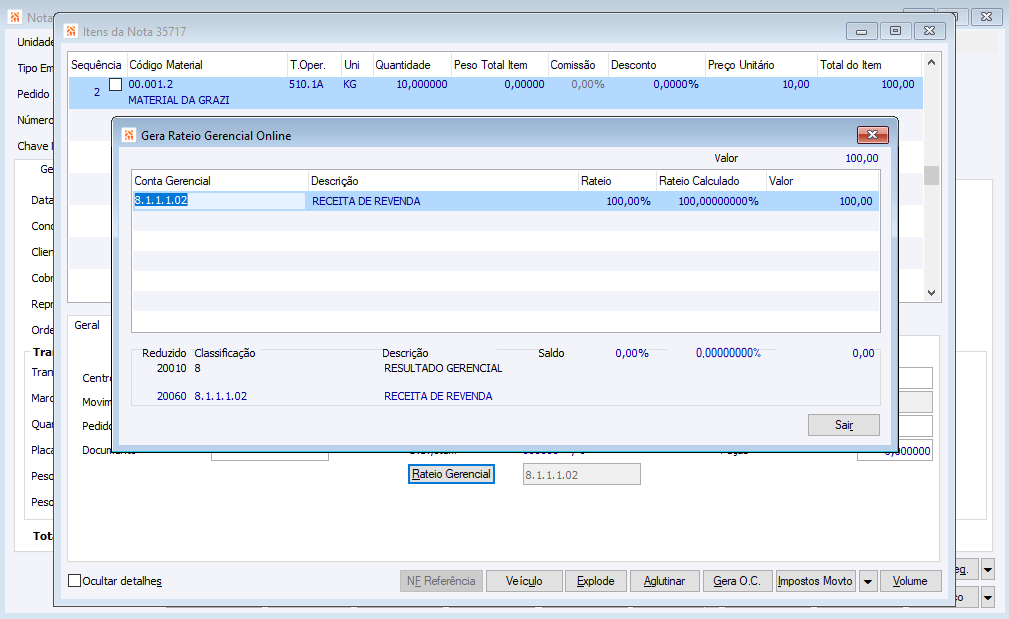Maximize the Itens da Nota window
The width and height of the screenshot is (1009, 619).
[895, 31]
